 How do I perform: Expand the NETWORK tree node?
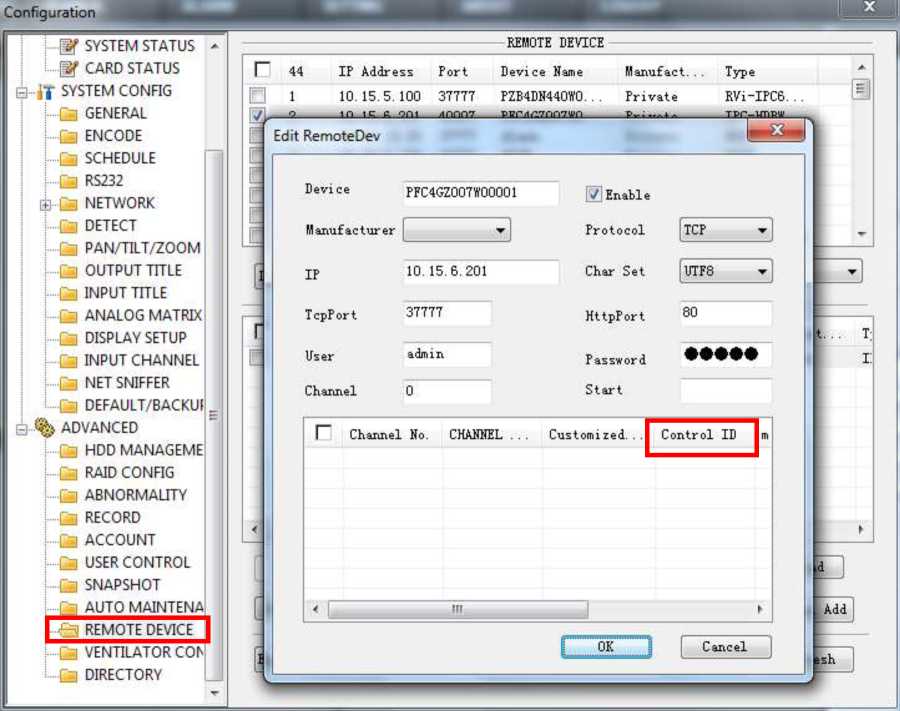pos(45,204)
